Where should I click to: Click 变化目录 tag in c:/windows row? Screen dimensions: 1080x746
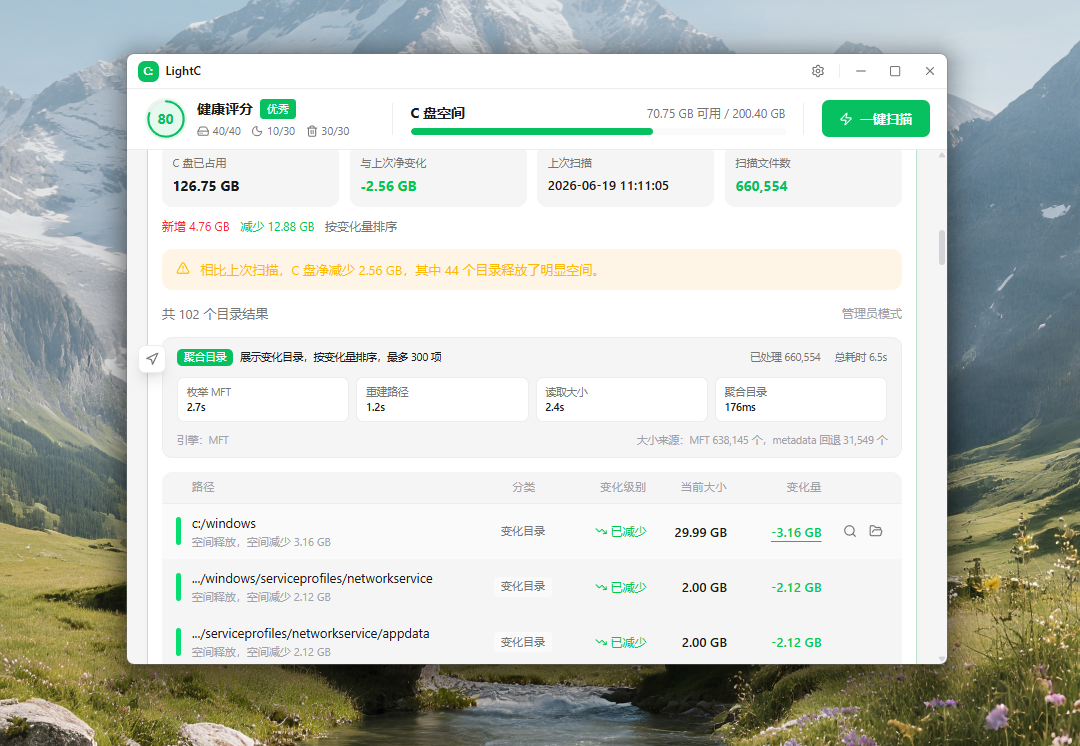pyautogui.click(x=523, y=531)
